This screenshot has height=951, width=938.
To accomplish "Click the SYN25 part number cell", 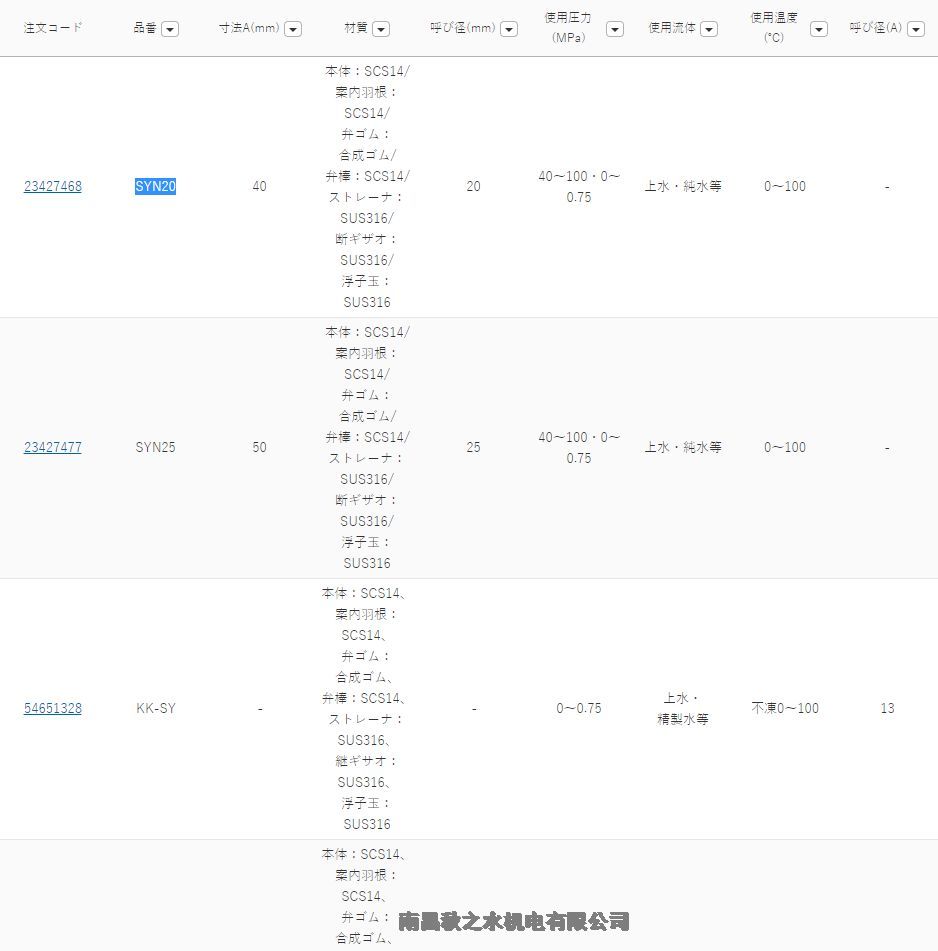I will [155, 448].
